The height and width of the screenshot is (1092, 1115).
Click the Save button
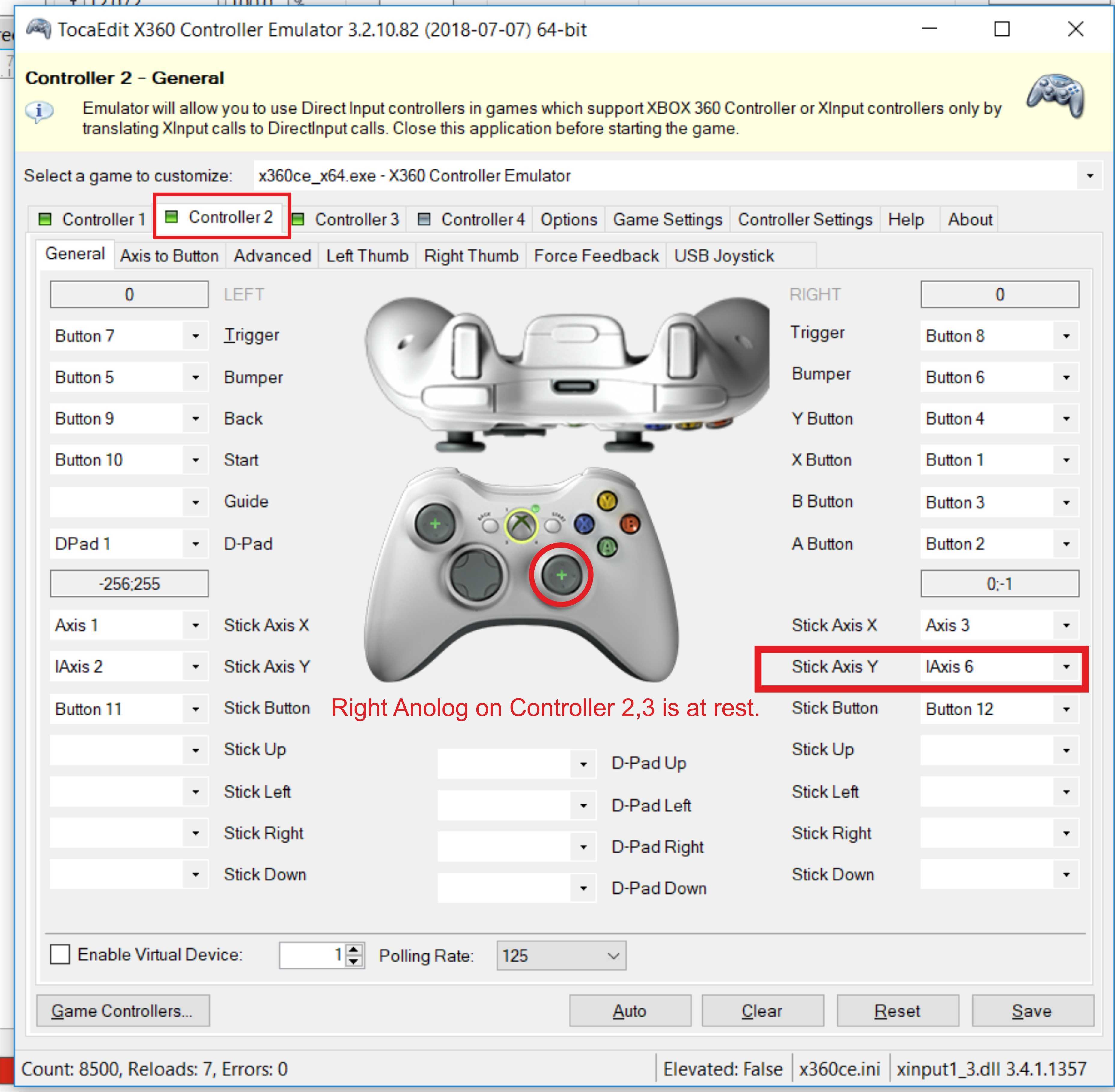click(x=1032, y=1011)
